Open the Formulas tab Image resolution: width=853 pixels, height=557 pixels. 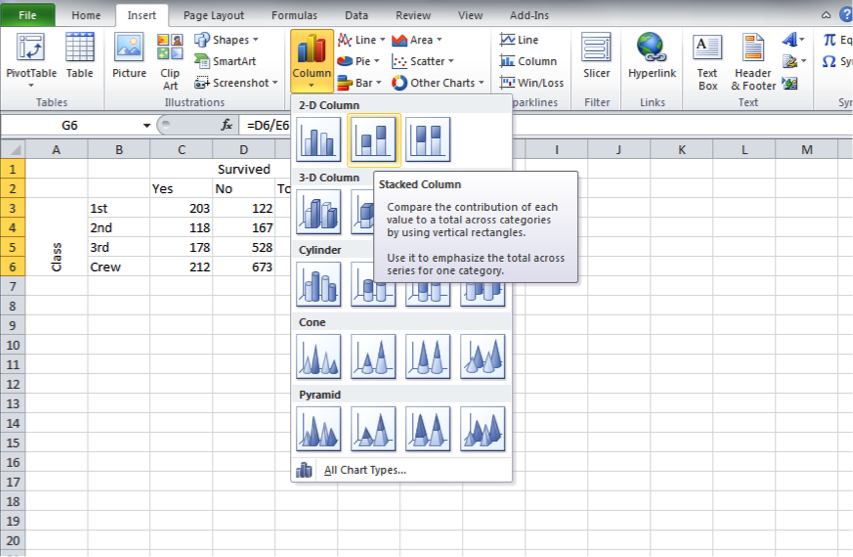click(x=294, y=15)
